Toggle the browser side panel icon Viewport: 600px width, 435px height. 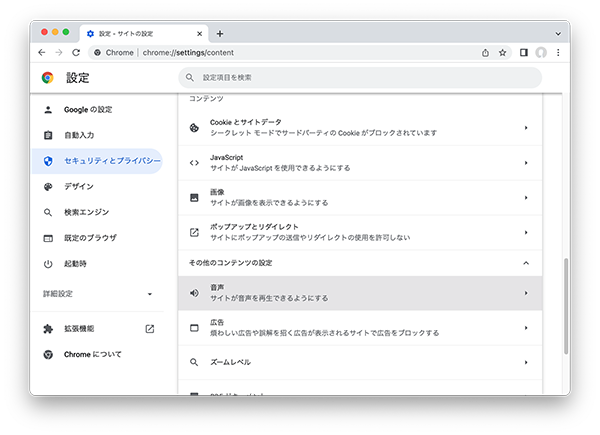coord(523,52)
